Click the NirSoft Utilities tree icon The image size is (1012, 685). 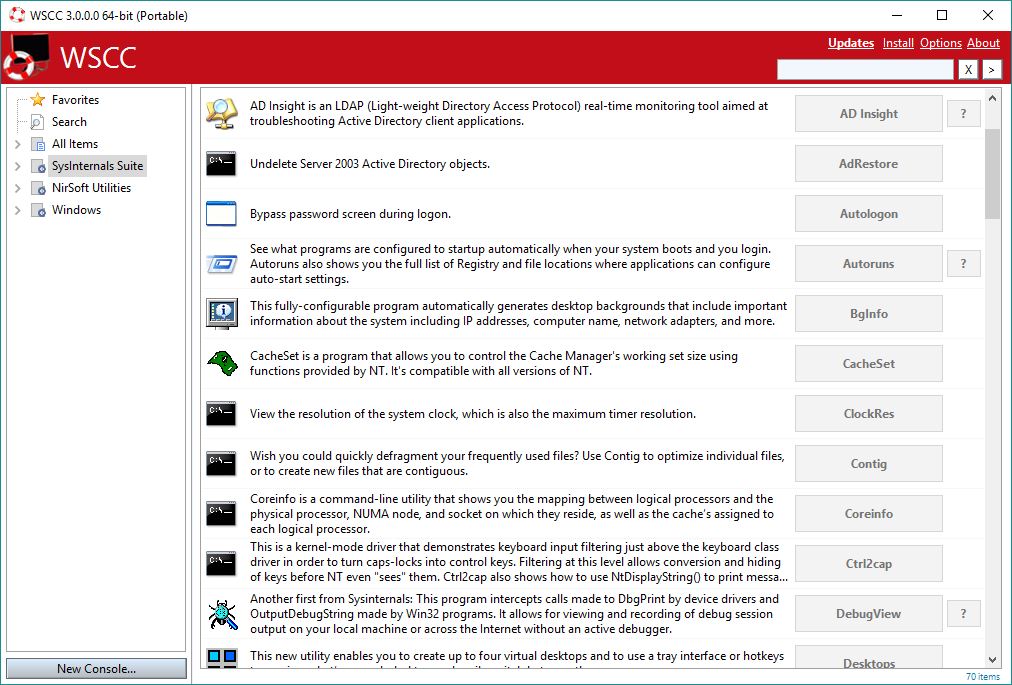pyautogui.click(x=38, y=188)
